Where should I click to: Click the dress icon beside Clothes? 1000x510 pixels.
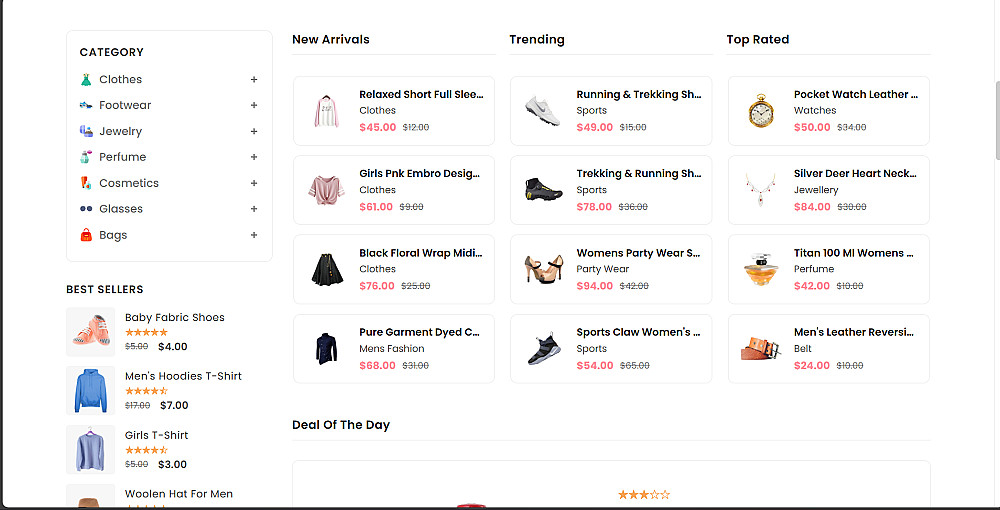click(x=86, y=79)
